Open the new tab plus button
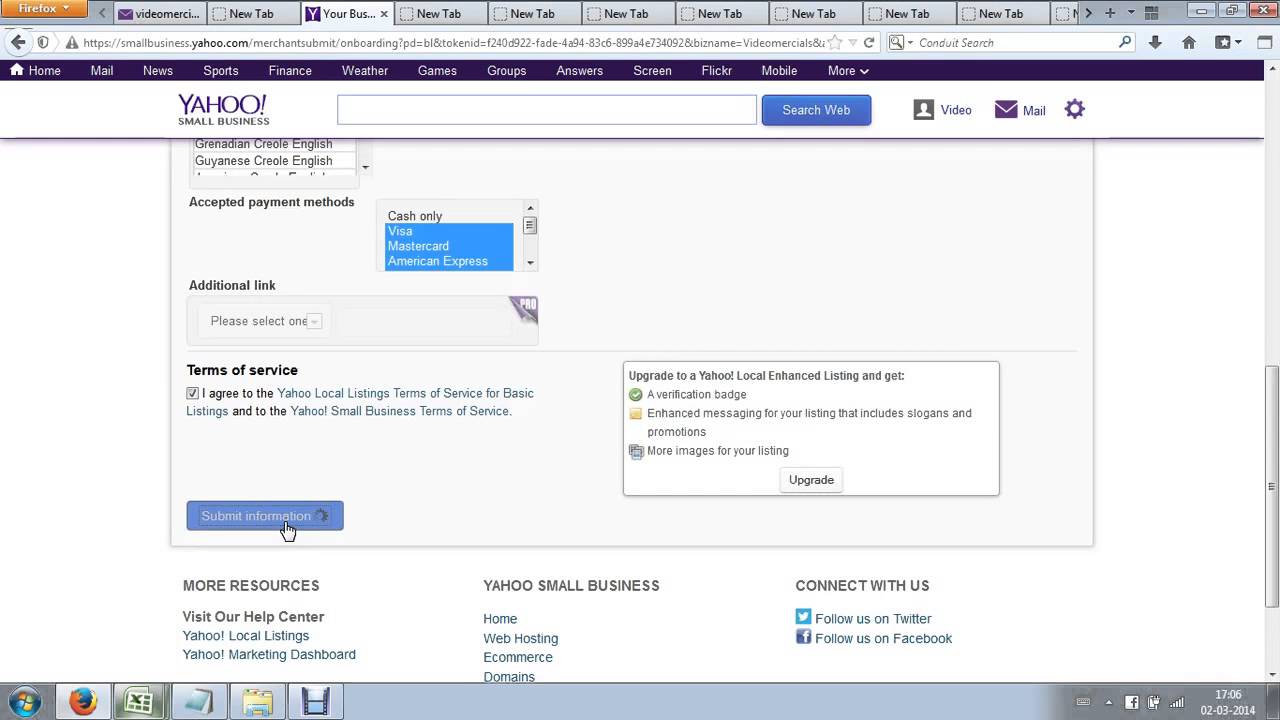Screen dimensions: 1280x720 [1109, 13]
